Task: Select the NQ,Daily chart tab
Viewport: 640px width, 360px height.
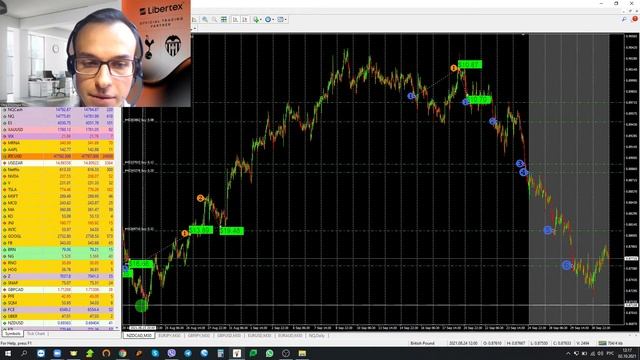Action: pos(316,336)
